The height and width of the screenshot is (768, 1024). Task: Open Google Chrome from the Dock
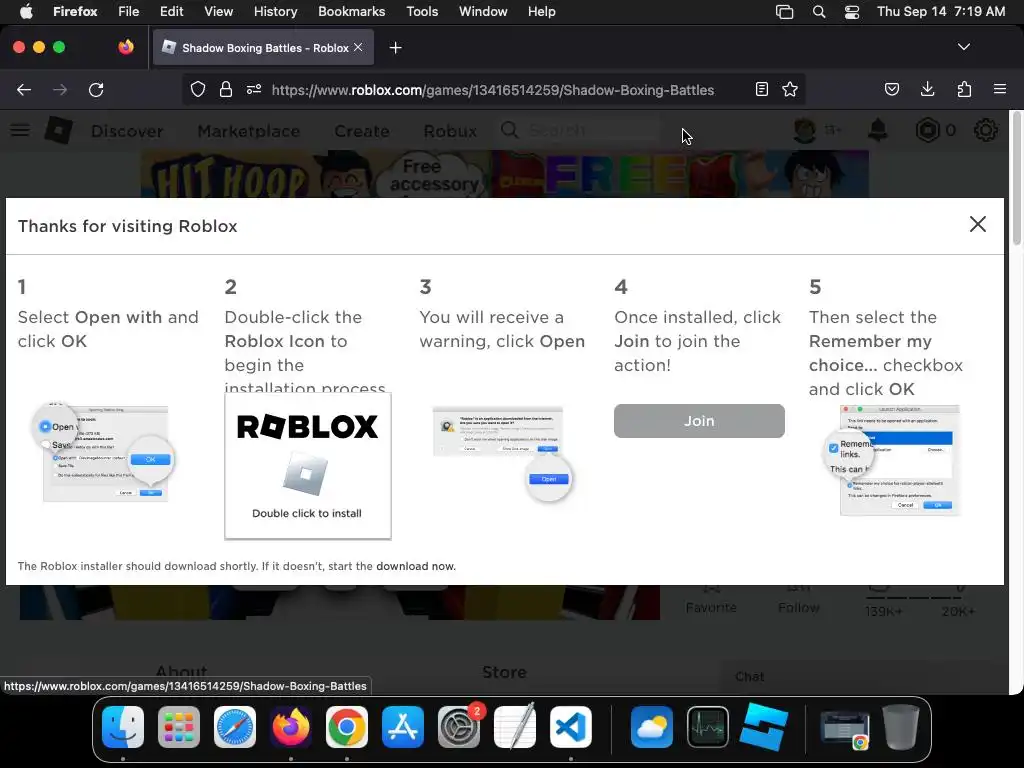coord(347,727)
